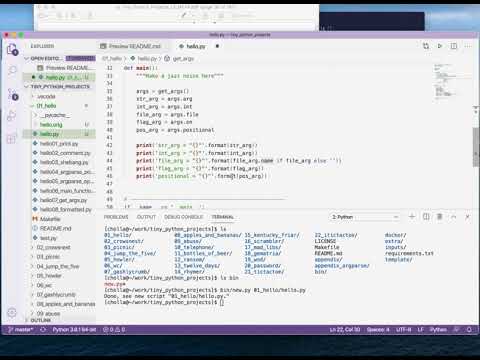
Task: Open hello.org file in explorer
Action: click(x=51, y=125)
